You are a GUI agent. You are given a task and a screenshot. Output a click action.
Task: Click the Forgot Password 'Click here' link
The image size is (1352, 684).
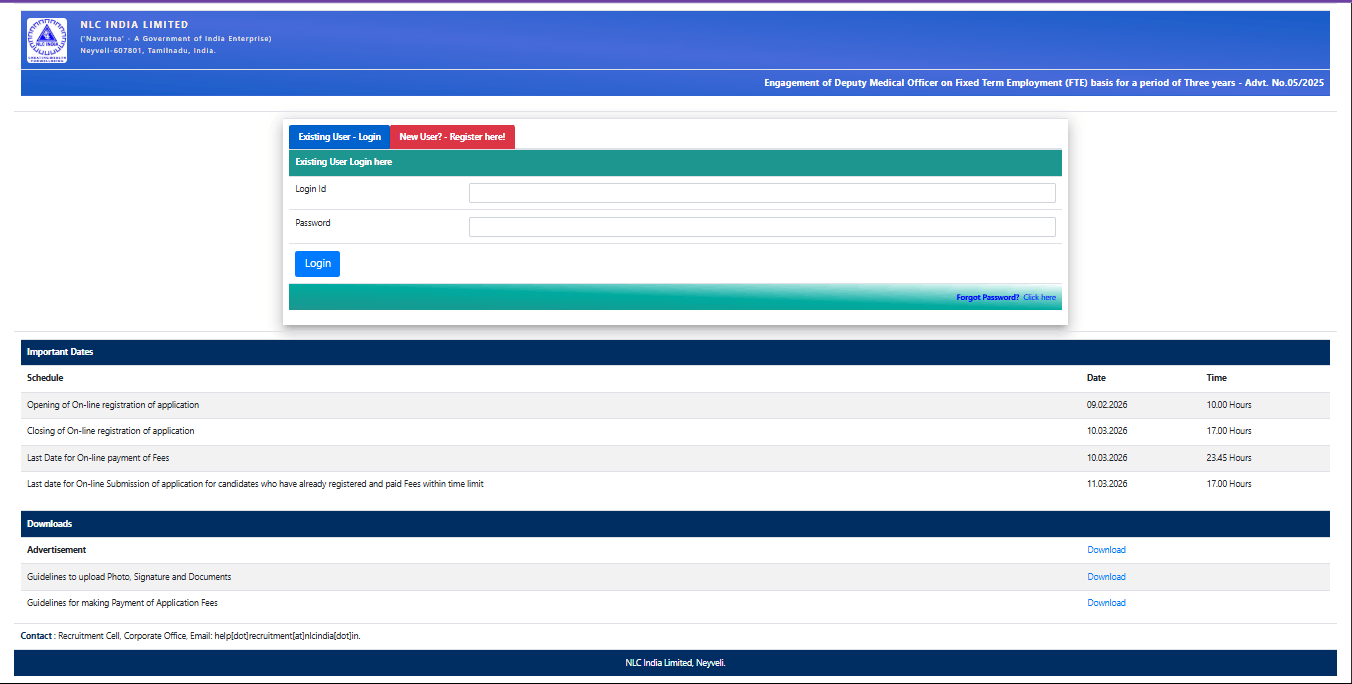coord(1039,298)
